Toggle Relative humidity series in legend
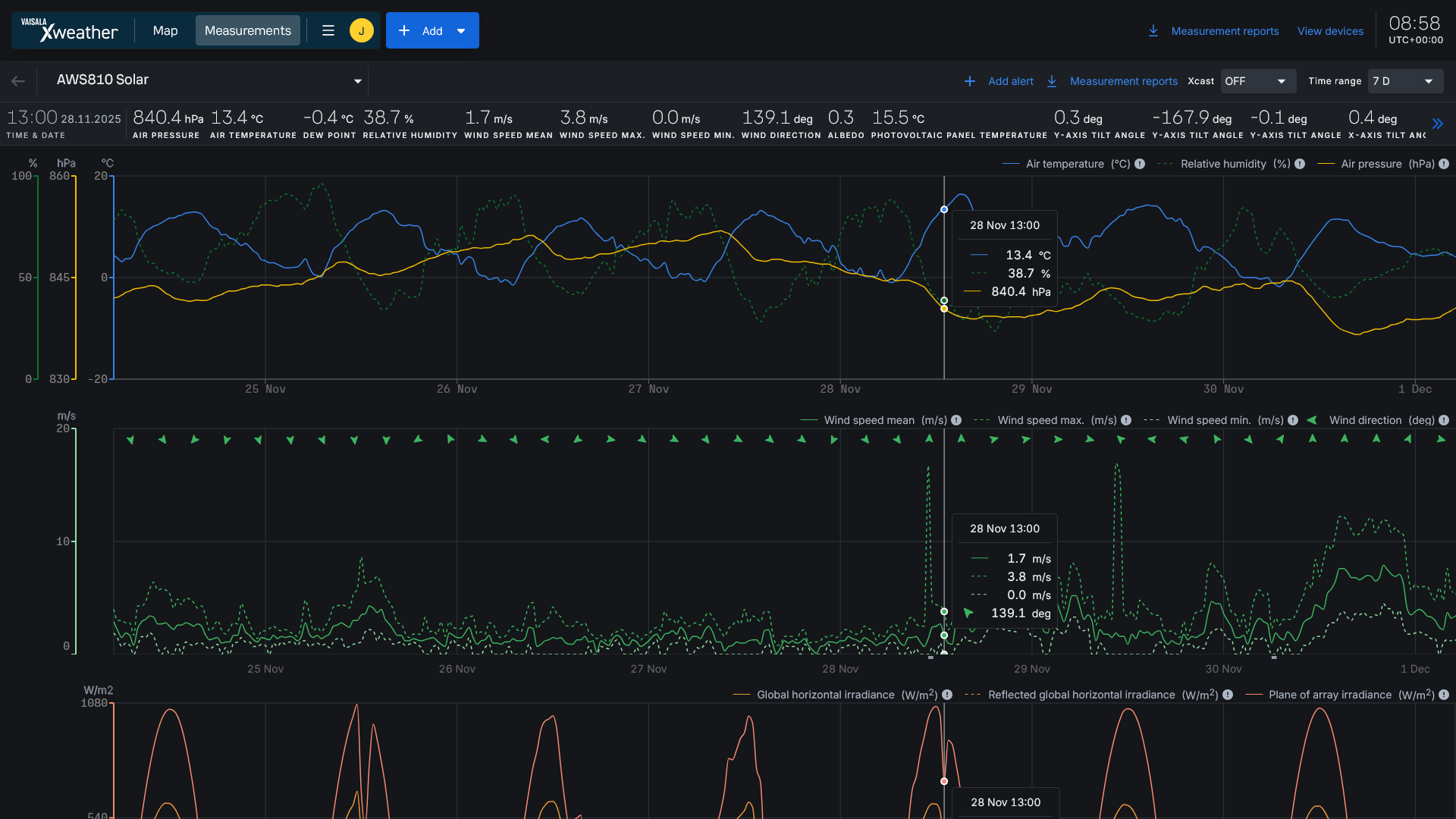 (1222, 164)
